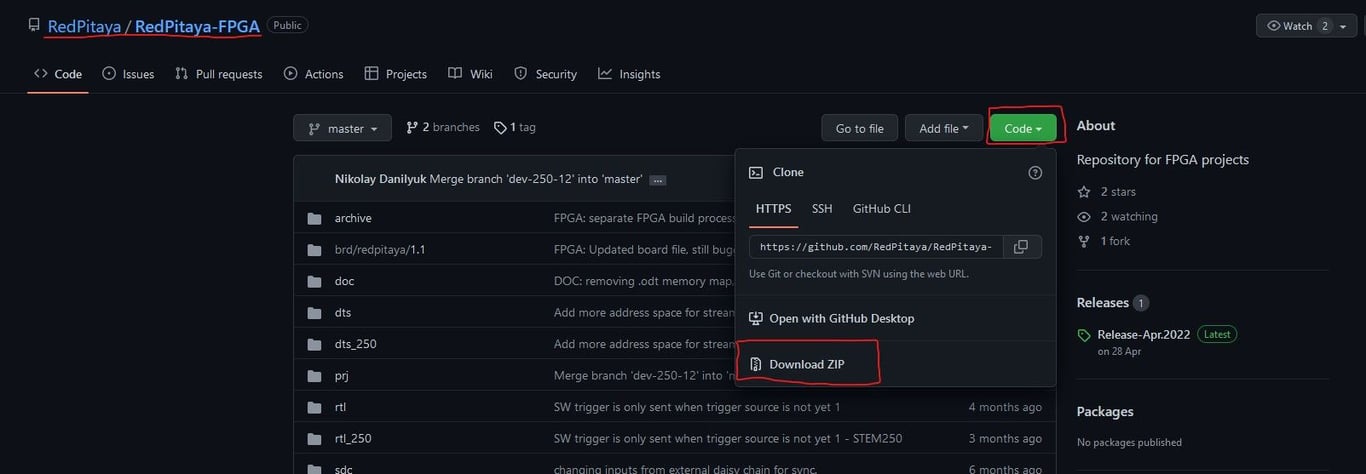The image size is (1366, 474).
Task: Select the HTTPS clone tab
Action: [773, 209]
